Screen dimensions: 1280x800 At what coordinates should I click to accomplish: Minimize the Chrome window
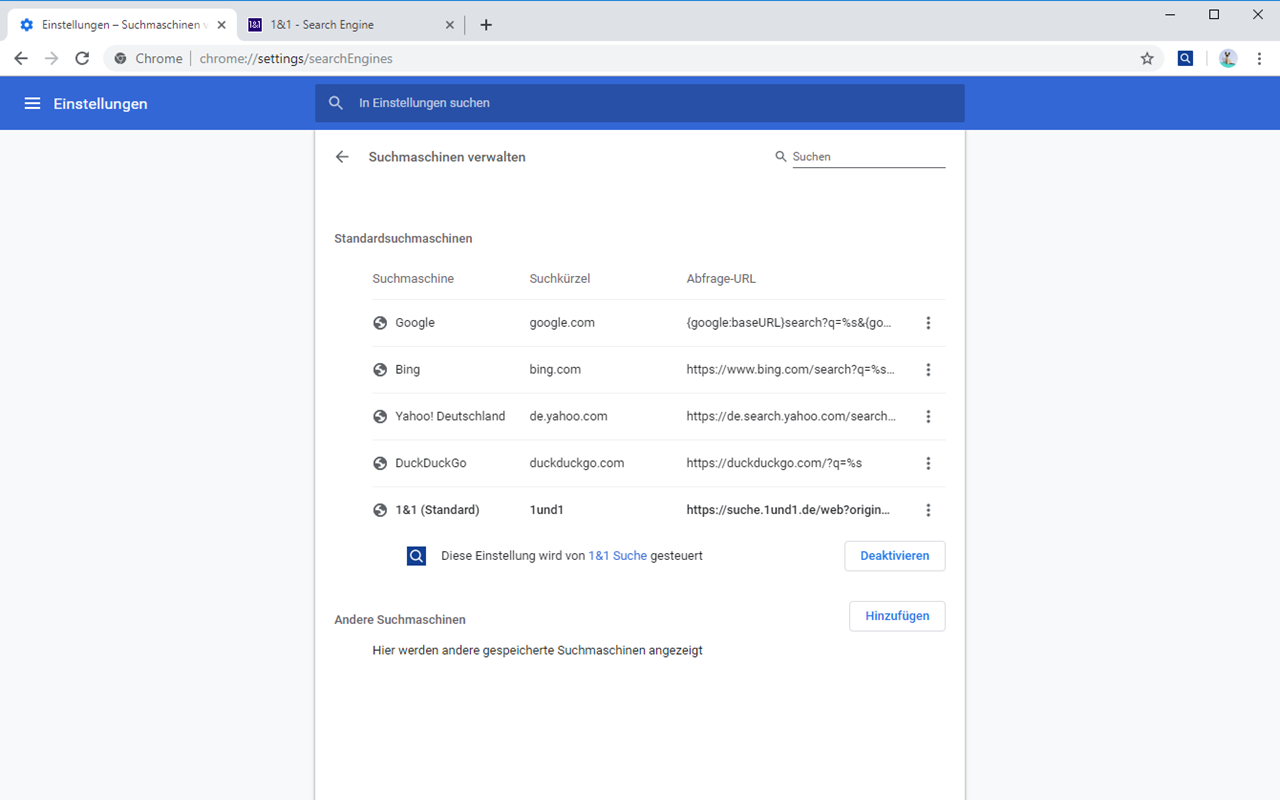(1169, 14)
